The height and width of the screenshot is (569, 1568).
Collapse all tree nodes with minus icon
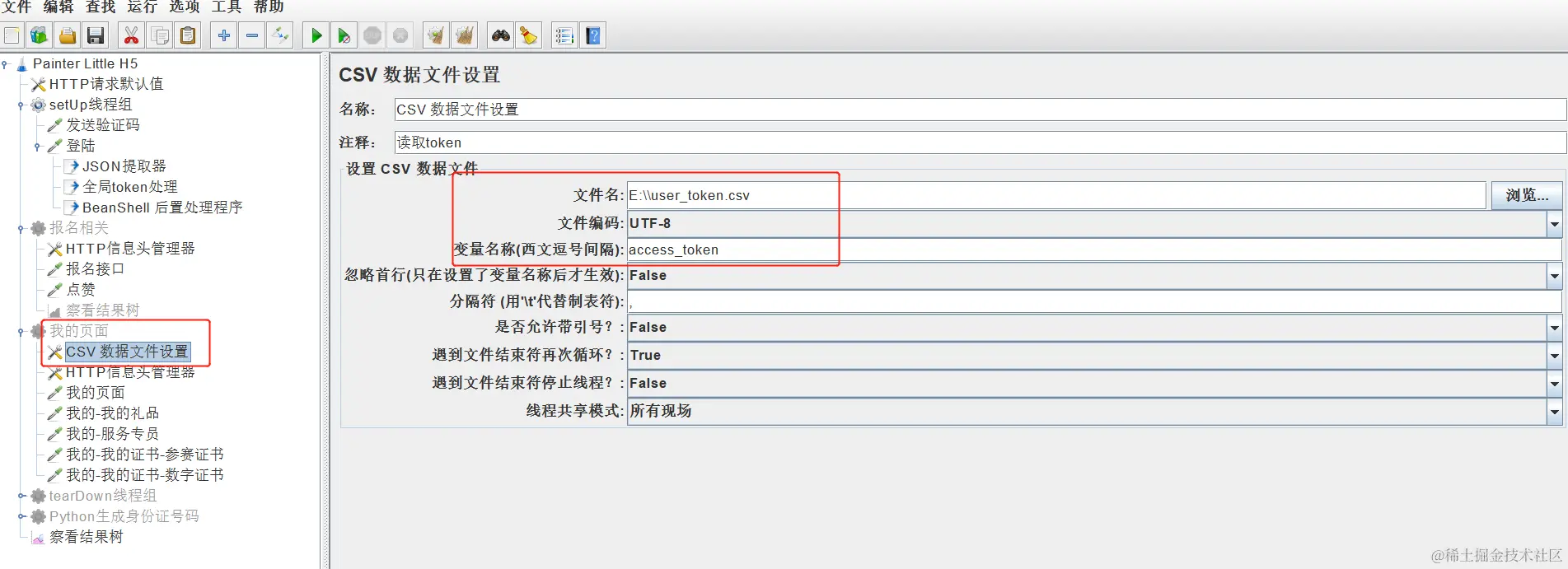252,35
